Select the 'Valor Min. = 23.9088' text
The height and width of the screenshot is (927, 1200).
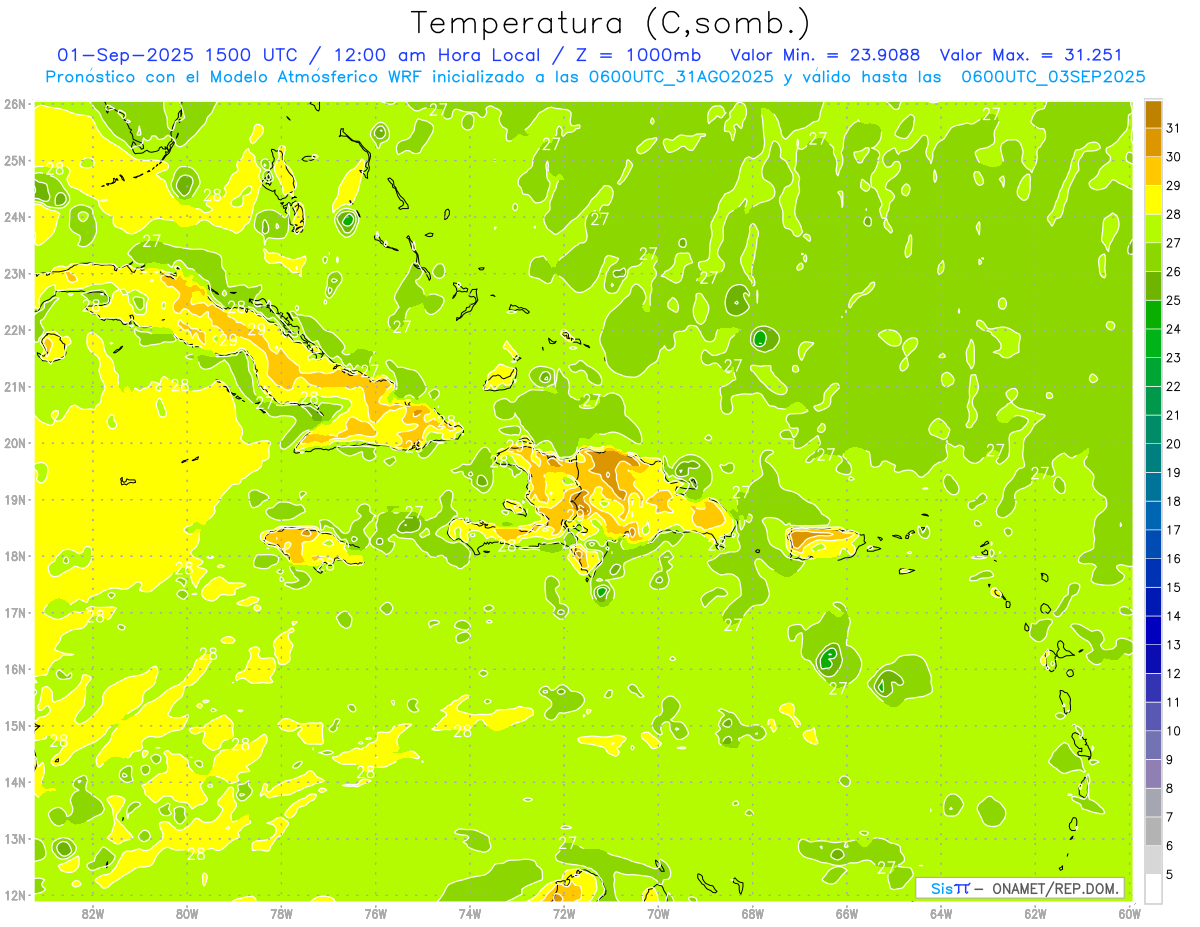click(825, 55)
